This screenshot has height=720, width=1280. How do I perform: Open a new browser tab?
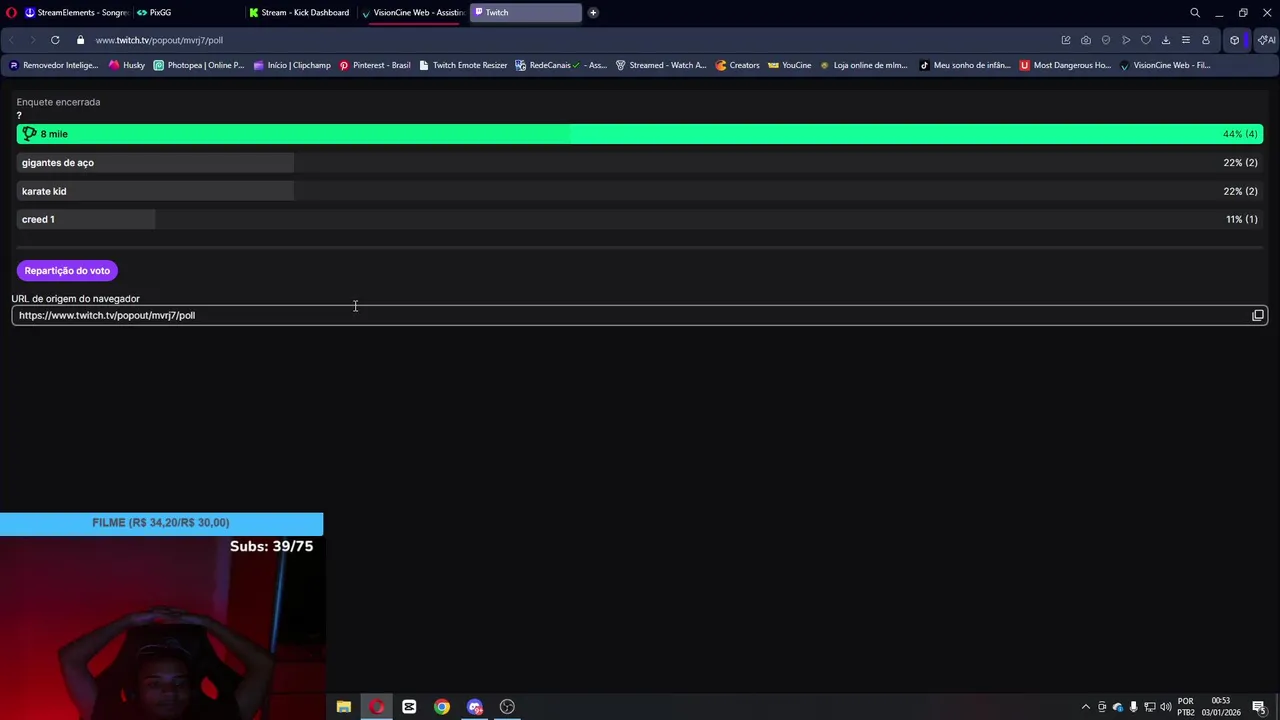pos(593,12)
